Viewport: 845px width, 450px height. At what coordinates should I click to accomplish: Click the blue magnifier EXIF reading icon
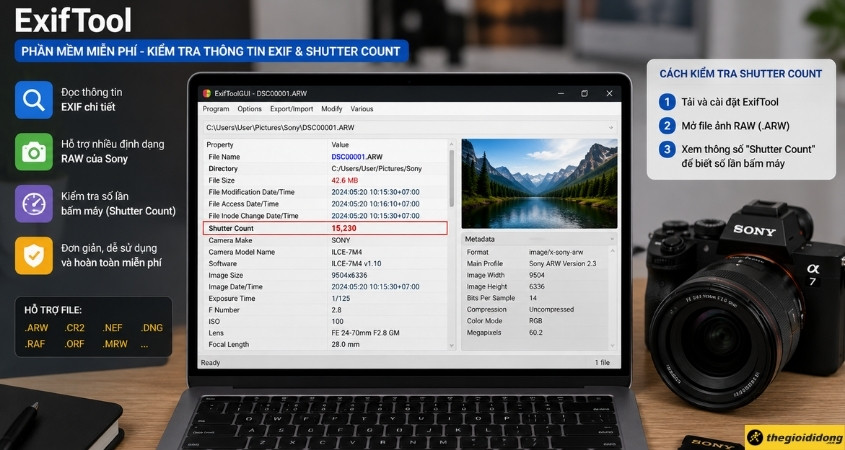pos(34,100)
